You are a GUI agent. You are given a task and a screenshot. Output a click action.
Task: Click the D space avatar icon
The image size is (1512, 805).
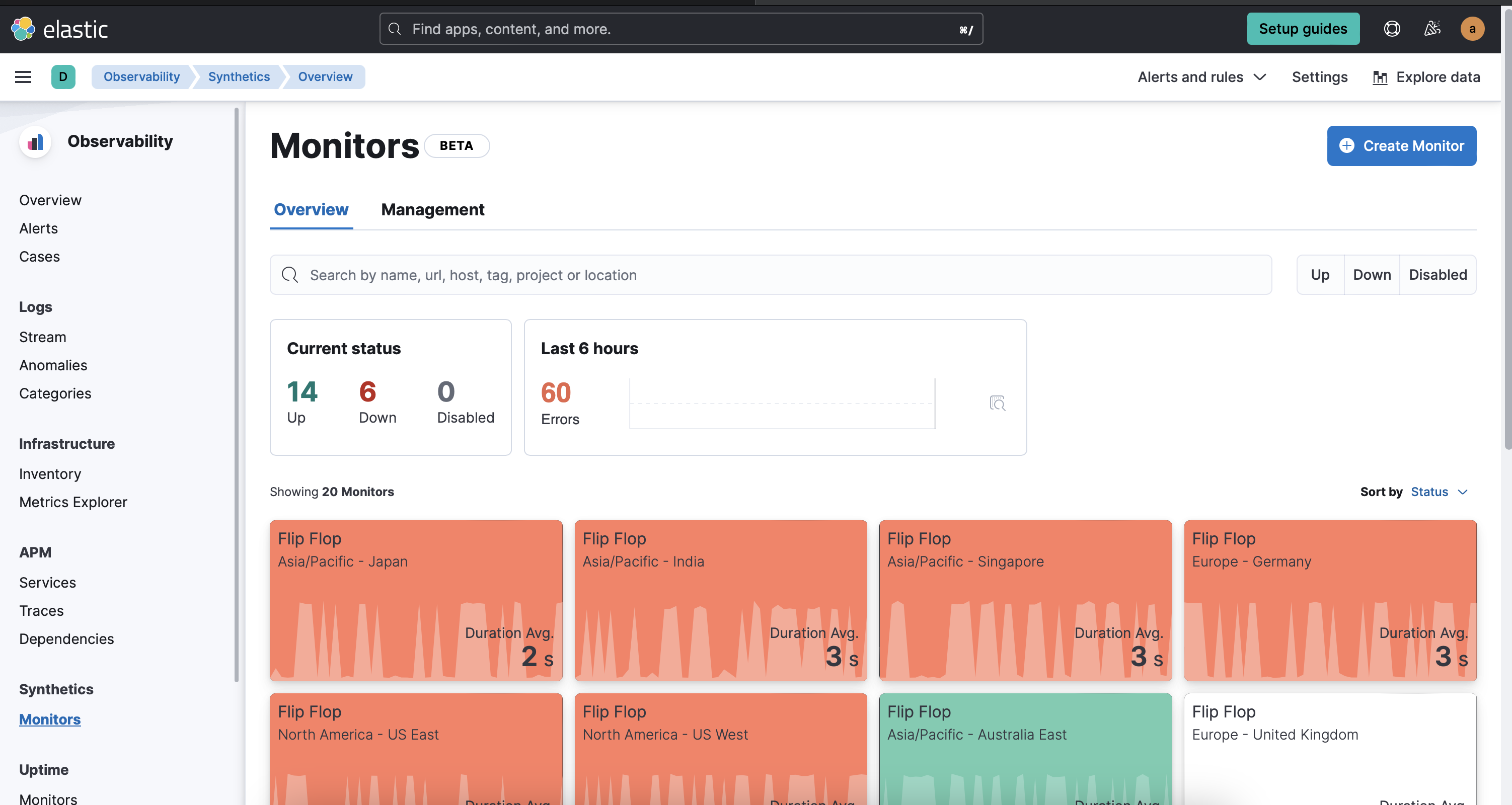(x=63, y=77)
